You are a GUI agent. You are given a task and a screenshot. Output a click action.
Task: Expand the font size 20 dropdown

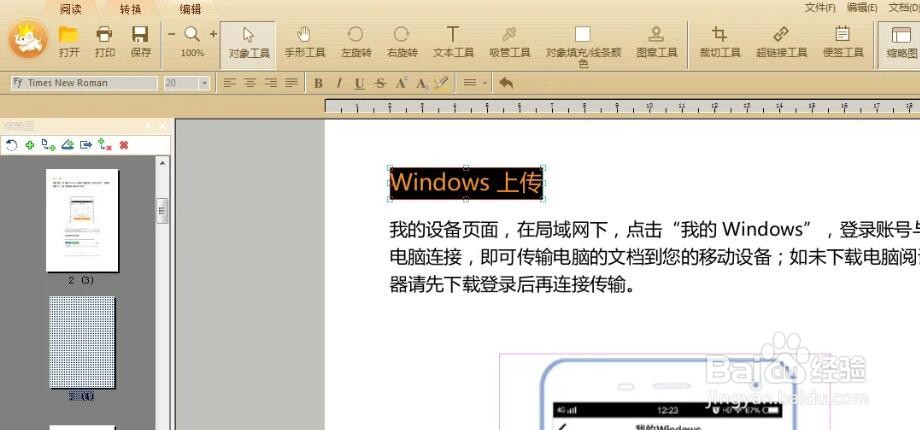204,83
